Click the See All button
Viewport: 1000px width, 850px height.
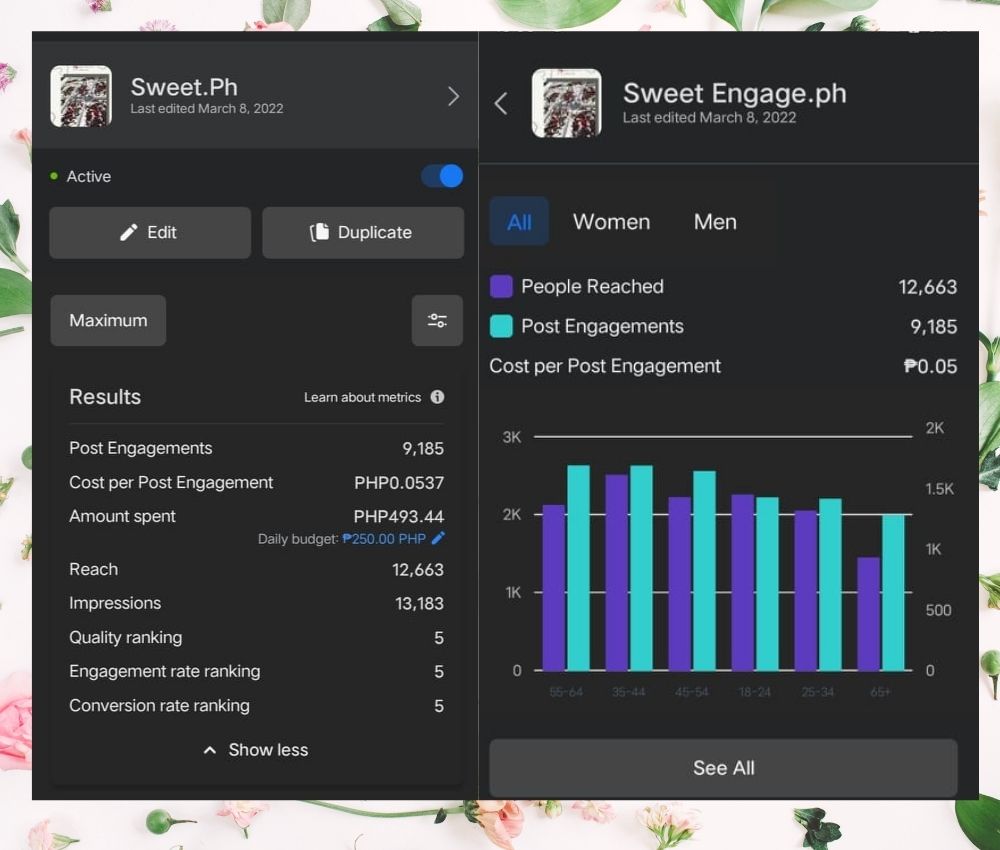click(723, 768)
